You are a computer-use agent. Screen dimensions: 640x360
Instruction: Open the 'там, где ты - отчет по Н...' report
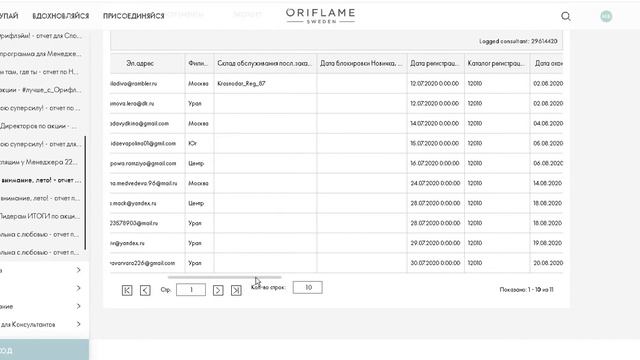click(x=41, y=72)
